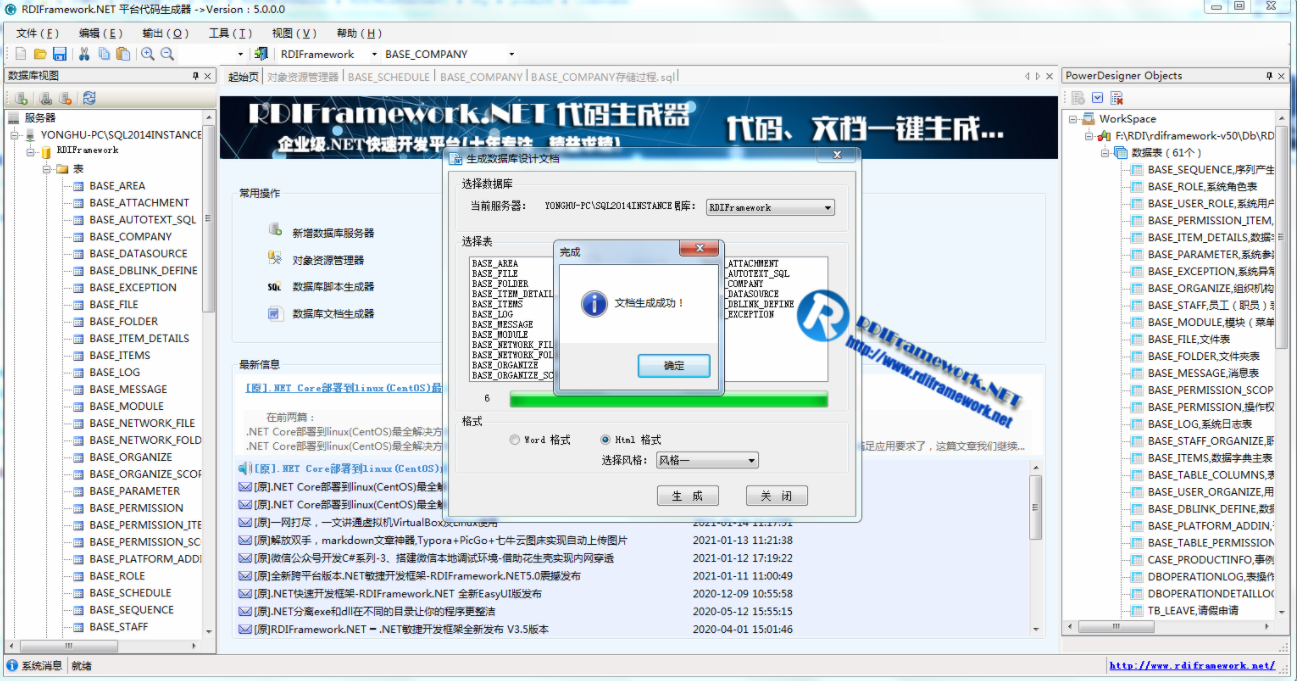The height and width of the screenshot is (681, 1297).
Task: Click the SQL 数据库脚本生成器 icon
Action: 275,286
